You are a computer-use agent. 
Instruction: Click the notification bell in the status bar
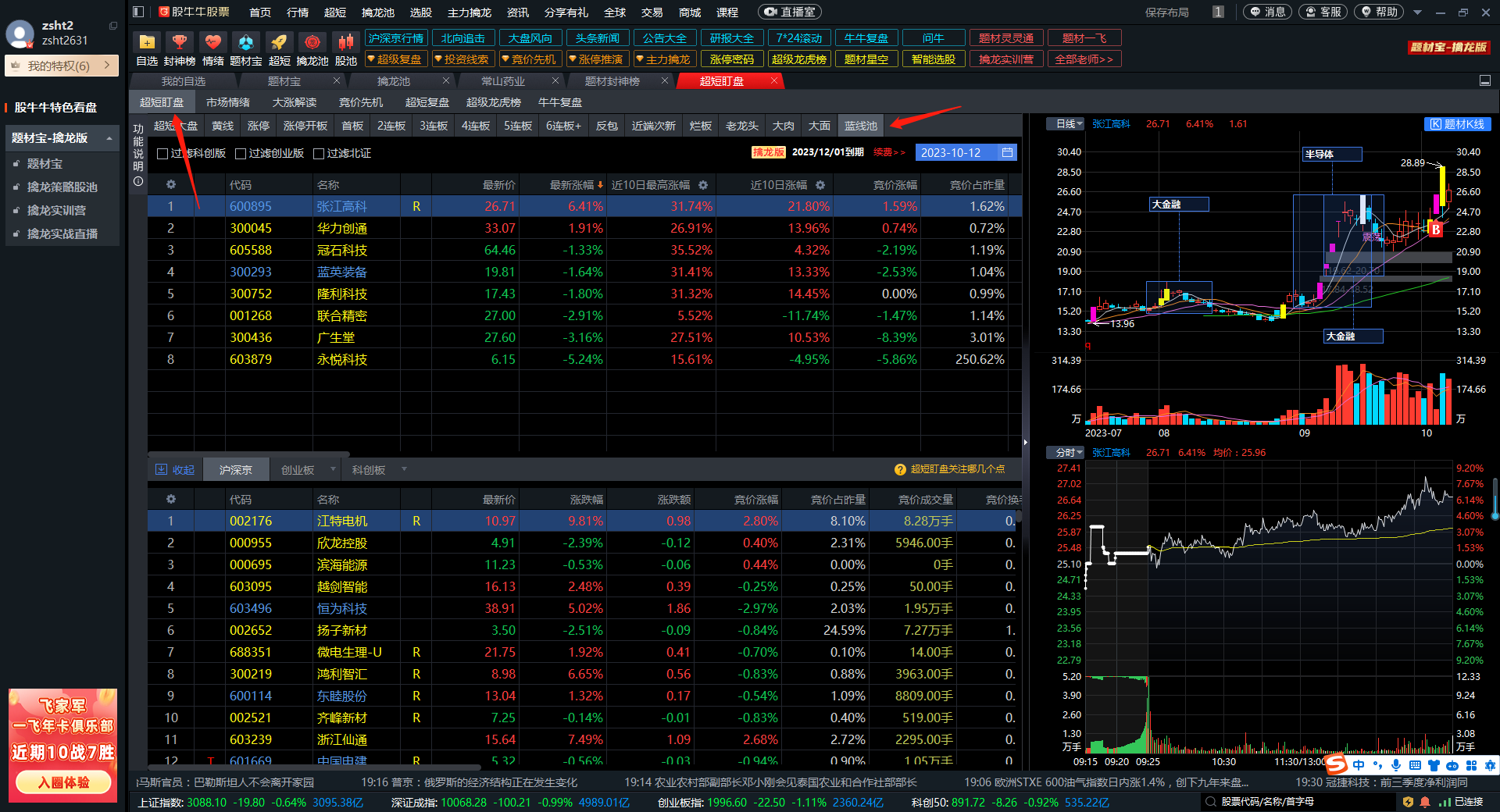pyautogui.click(x=1425, y=802)
